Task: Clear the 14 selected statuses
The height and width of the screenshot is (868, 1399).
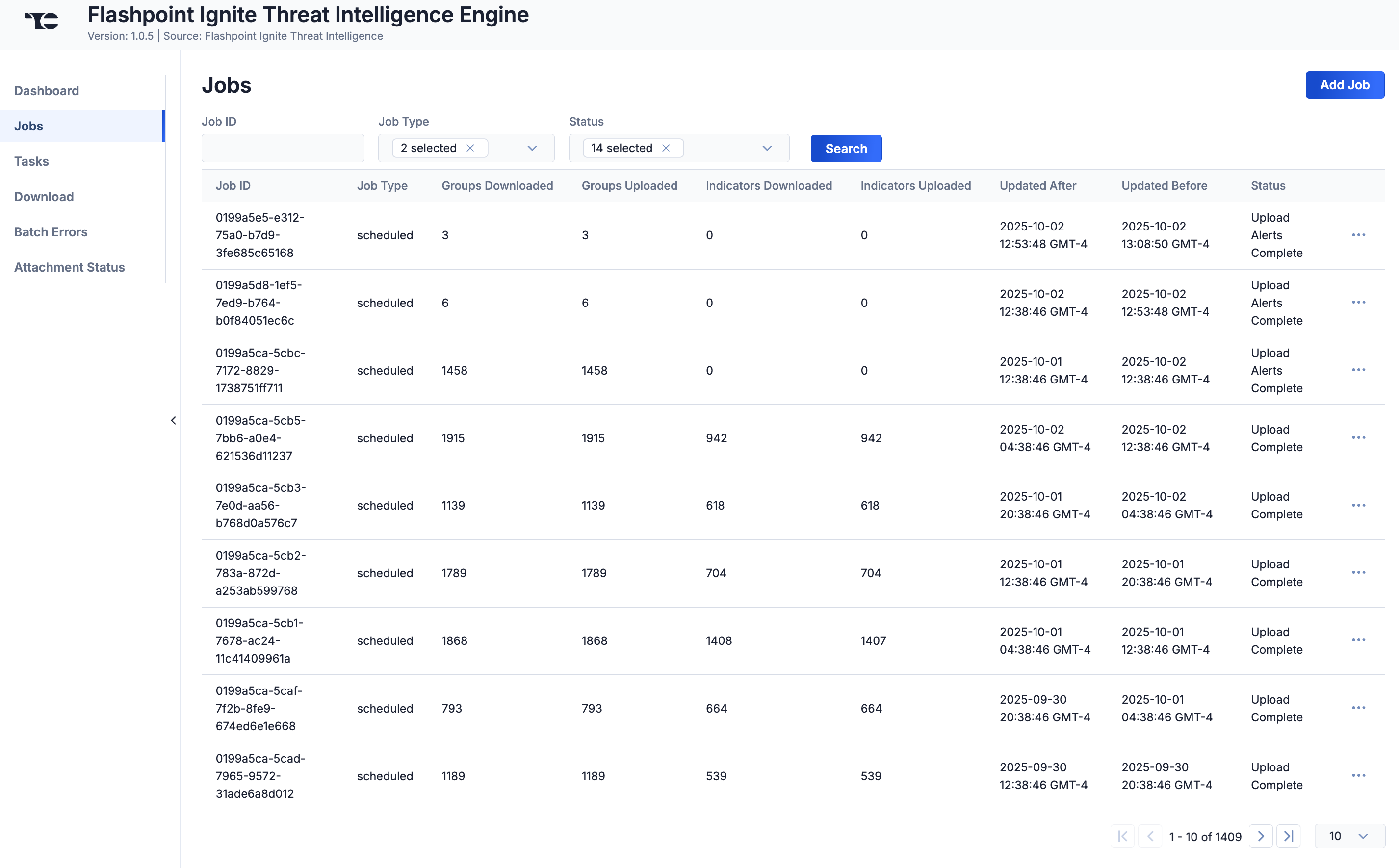Action: pyautogui.click(x=667, y=148)
